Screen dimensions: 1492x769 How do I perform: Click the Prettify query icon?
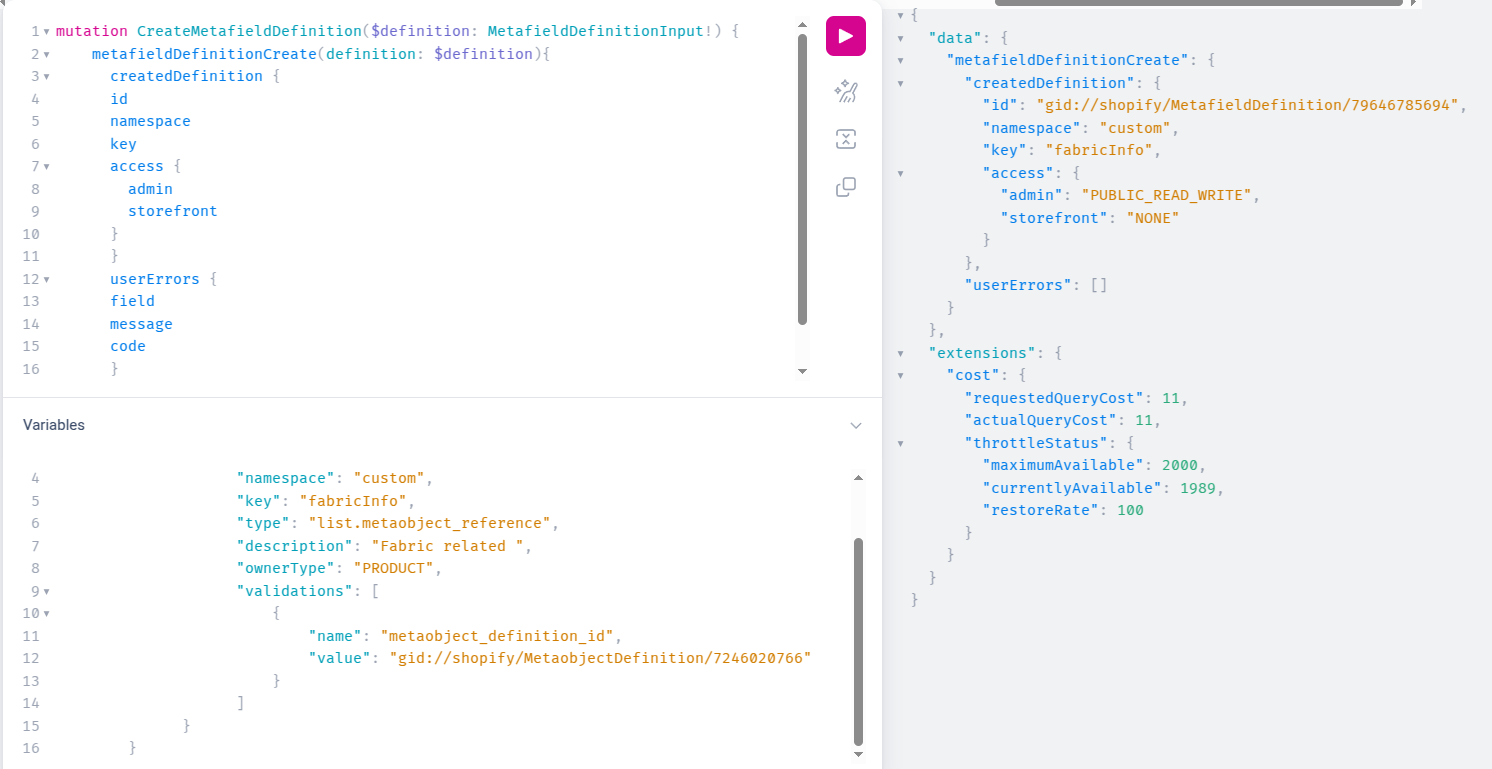[x=845, y=92]
